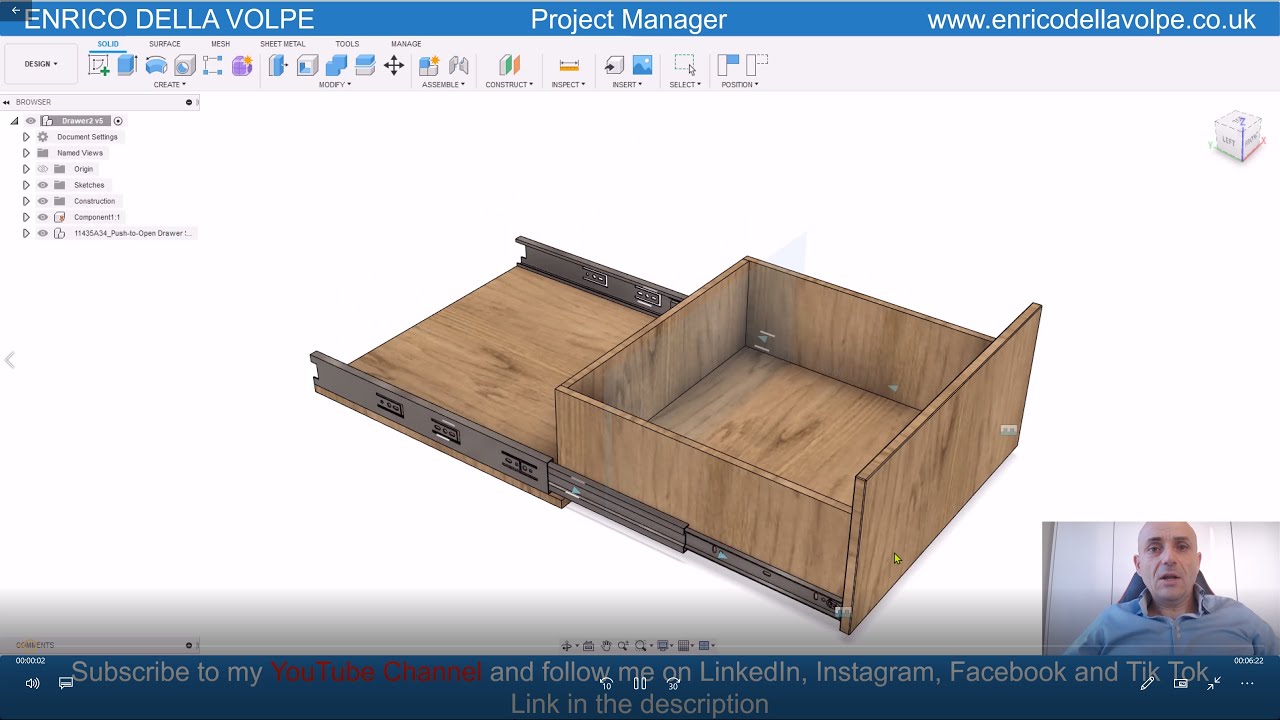Select the Press Pull tool
The width and height of the screenshot is (1280, 720).
tap(278, 66)
